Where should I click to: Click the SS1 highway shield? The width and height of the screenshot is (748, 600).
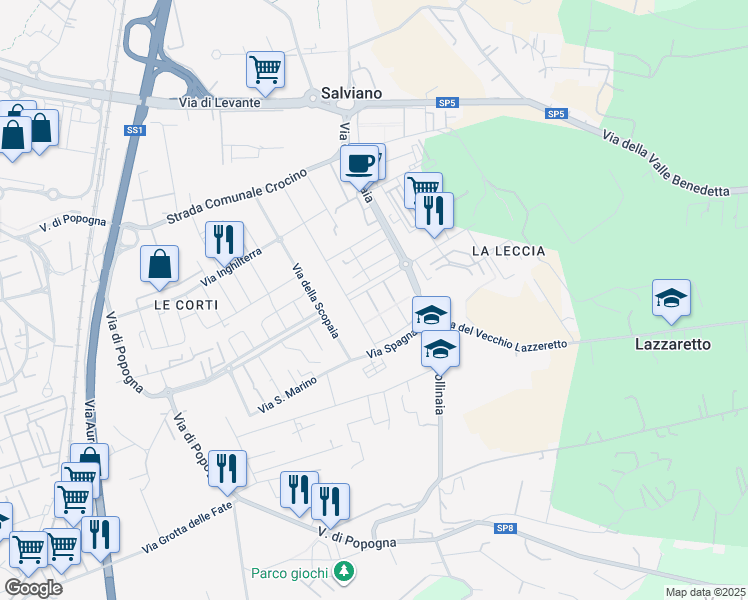coord(135,130)
